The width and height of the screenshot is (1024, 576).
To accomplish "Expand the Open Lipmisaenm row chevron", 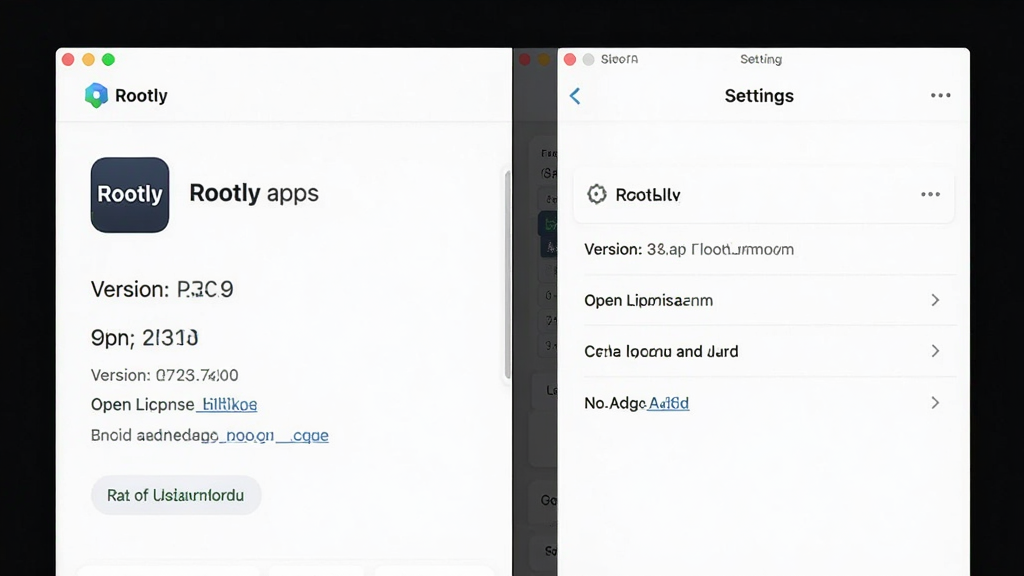I will (x=935, y=300).
